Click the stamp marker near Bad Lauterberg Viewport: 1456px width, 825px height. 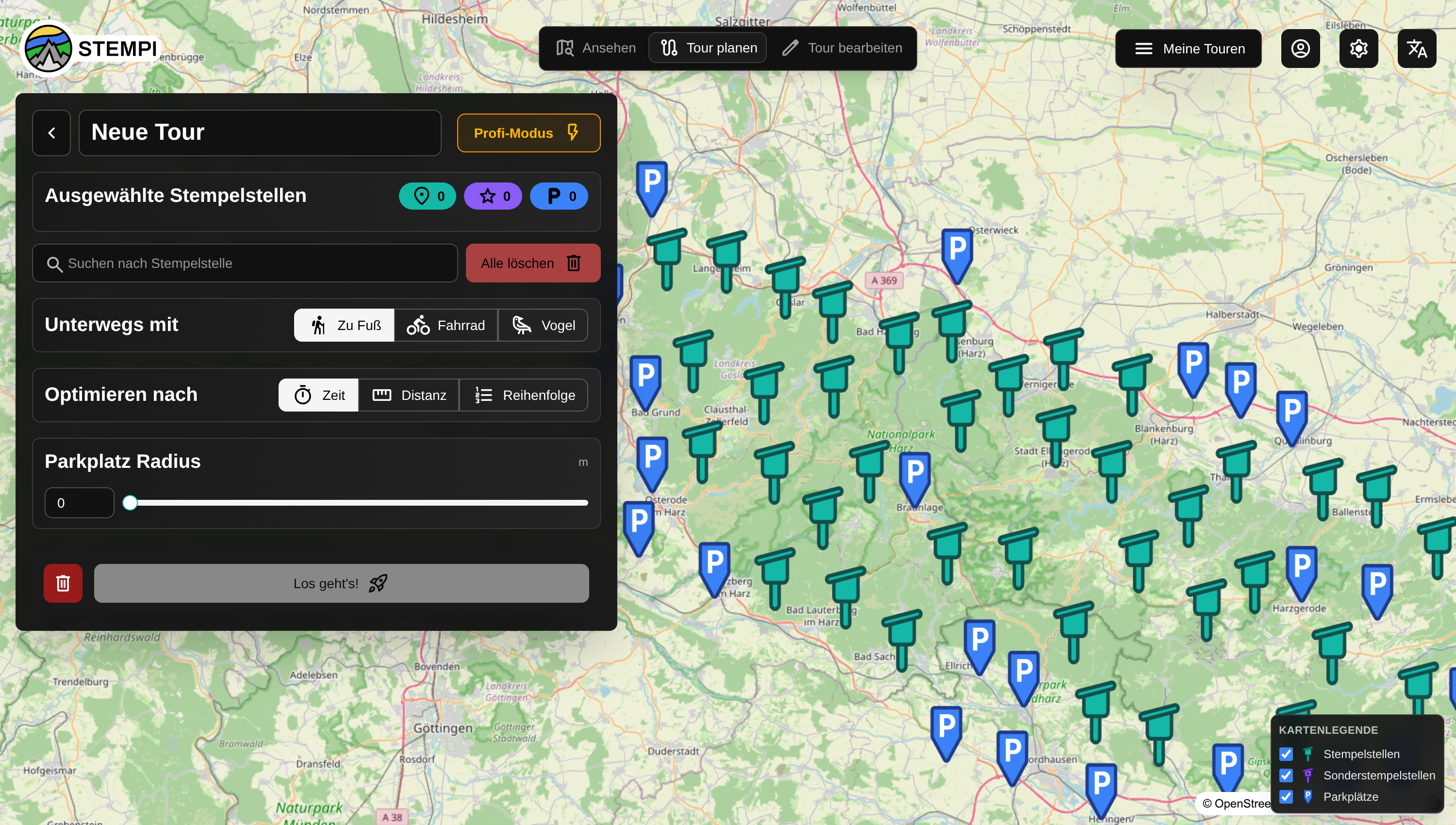tap(845, 597)
